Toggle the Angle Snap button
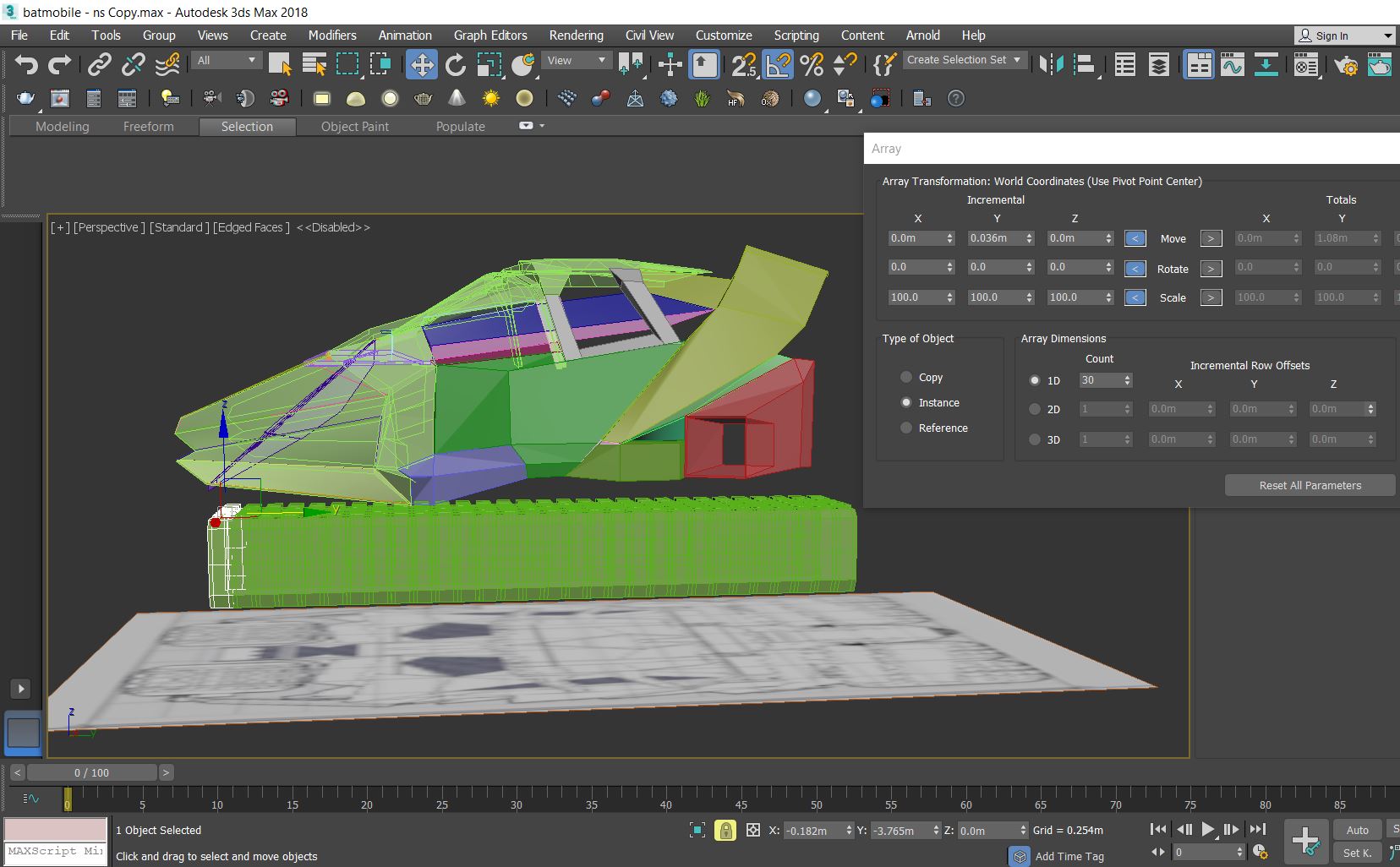Image resolution: width=1400 pixels, height=867 pixels. coord(778,64)
